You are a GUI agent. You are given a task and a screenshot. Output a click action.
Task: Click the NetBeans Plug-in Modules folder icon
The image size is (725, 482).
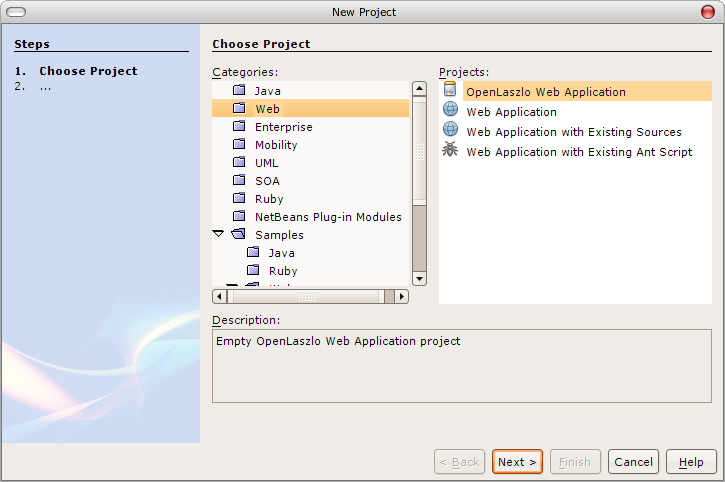coord(239,216)
